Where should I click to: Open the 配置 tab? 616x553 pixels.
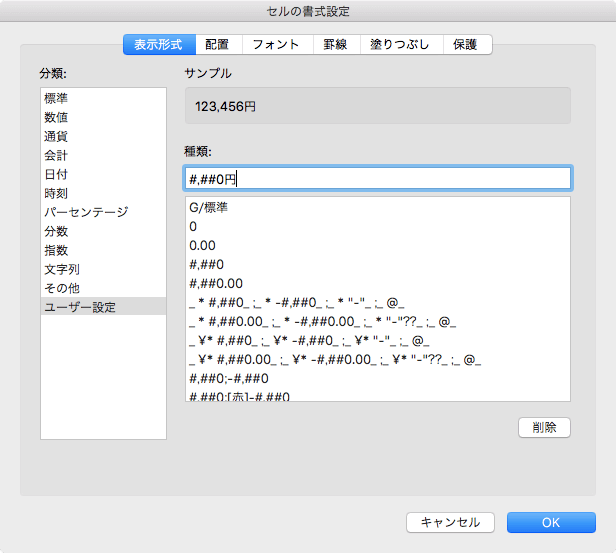click(x=219, y=44)
